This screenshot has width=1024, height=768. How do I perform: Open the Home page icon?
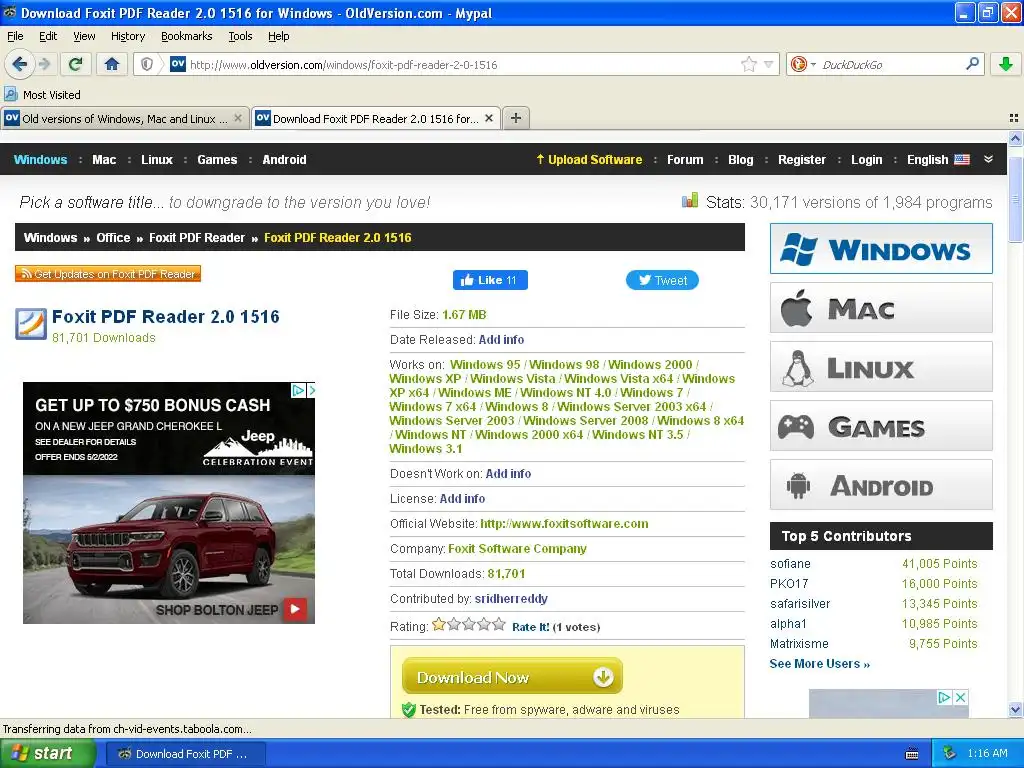[112, 64]
